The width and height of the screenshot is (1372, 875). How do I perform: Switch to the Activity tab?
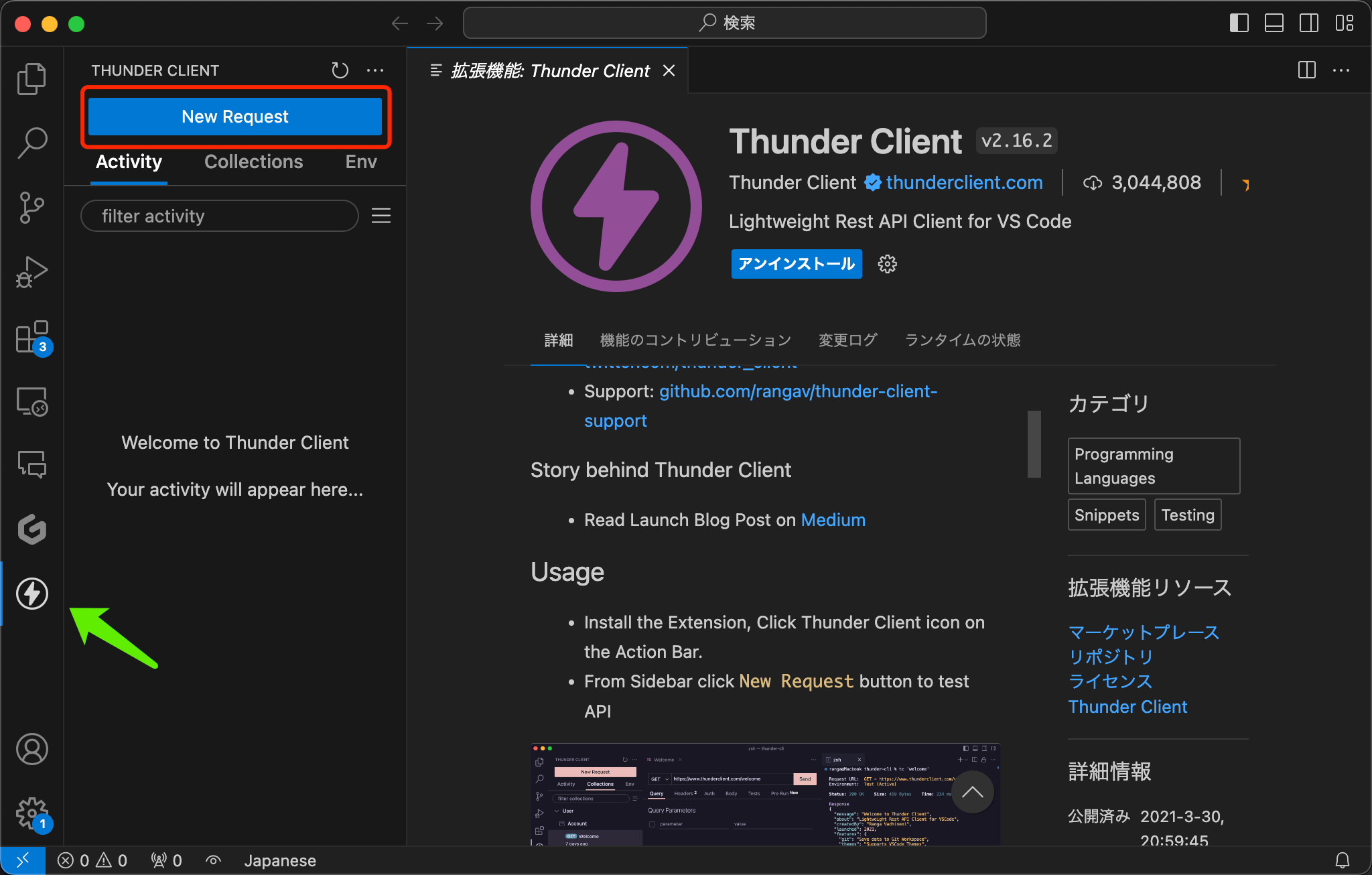point(129,162)
